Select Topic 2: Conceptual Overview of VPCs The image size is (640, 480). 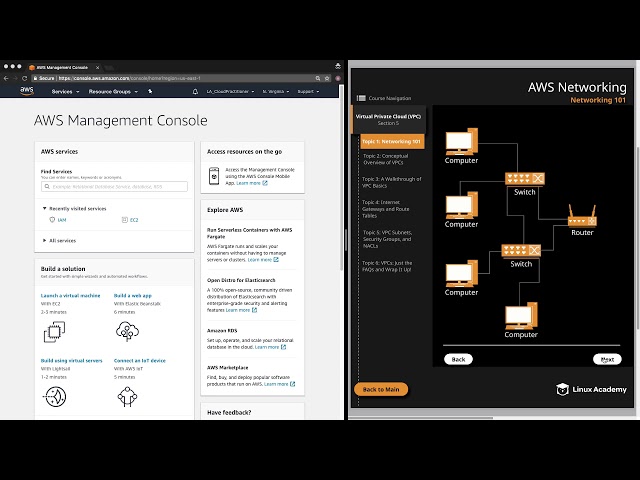[x=386, y=159]
